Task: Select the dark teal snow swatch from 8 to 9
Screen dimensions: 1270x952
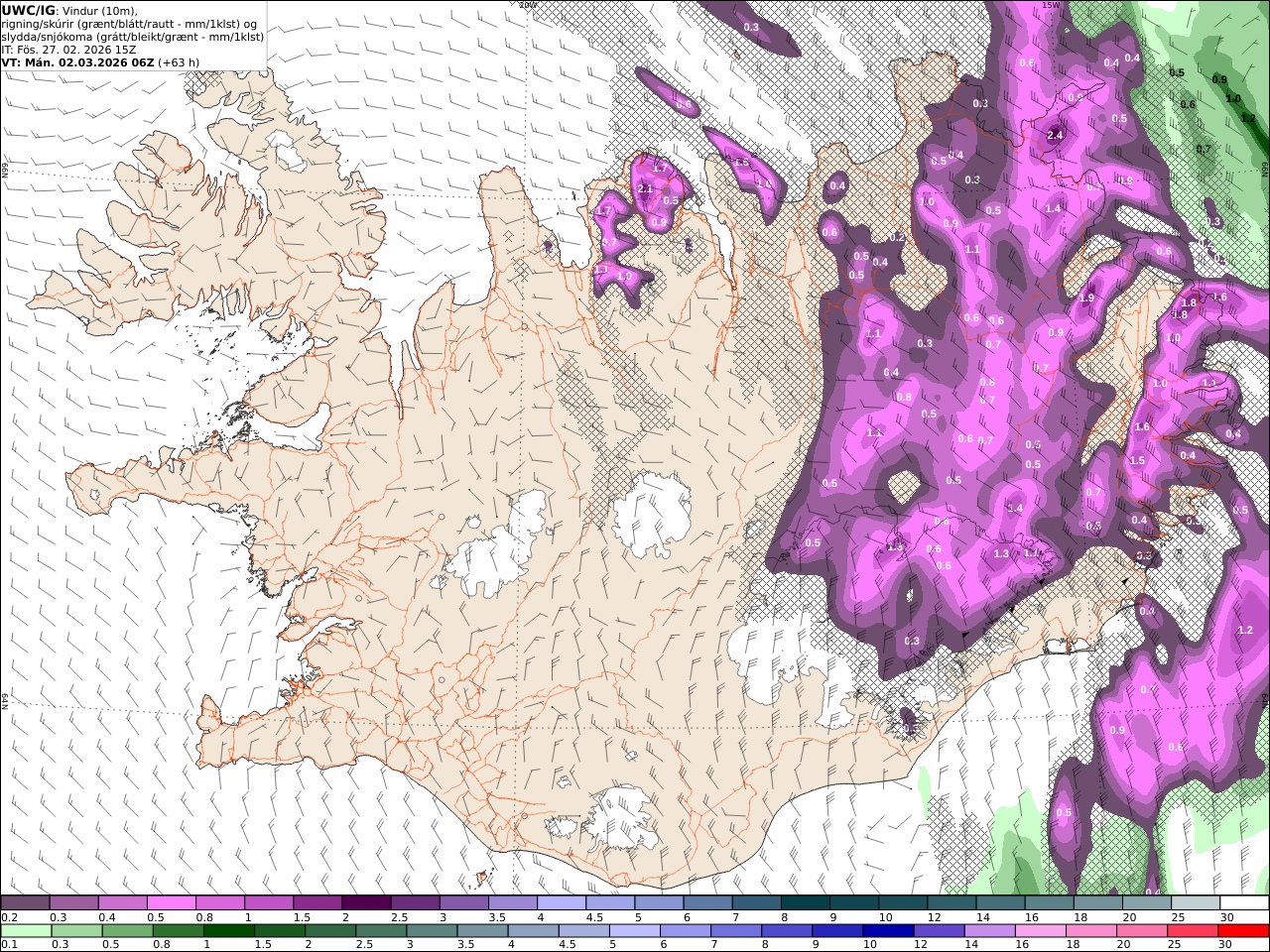Action: 806,902
